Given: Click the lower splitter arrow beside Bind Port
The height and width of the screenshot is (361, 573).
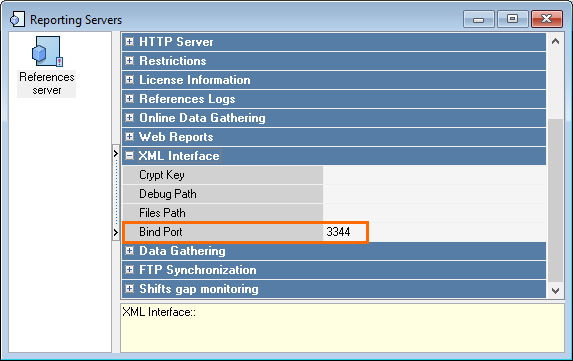Looking at the screenshot, I should click(x=115, y=232).
